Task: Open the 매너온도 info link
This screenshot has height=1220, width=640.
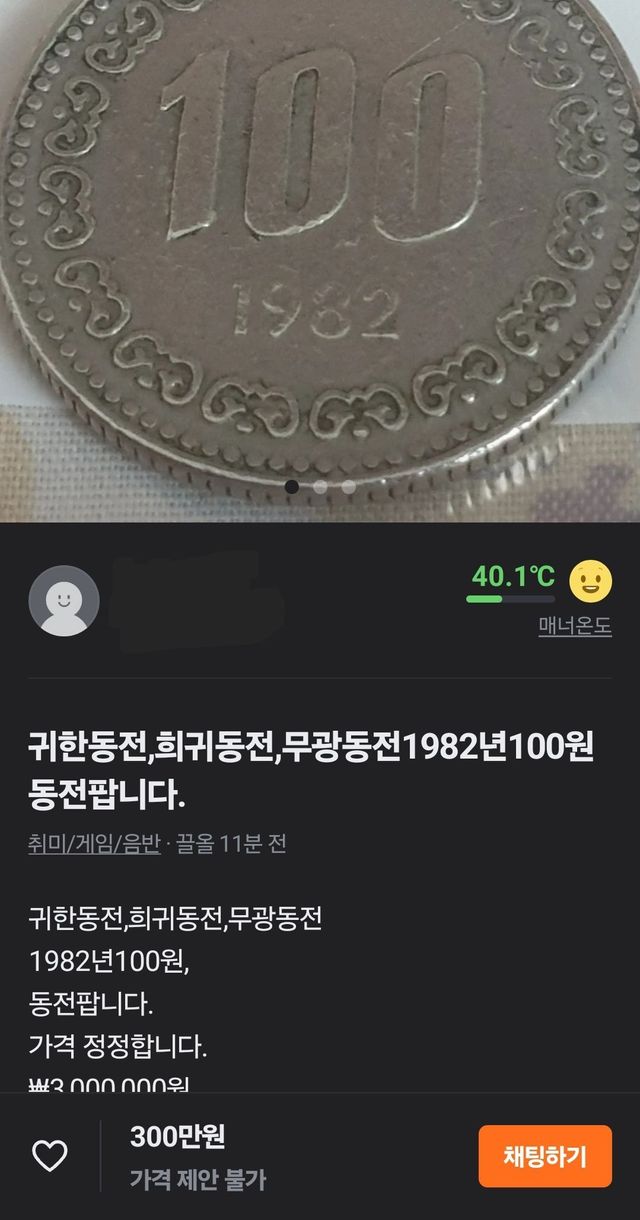Action: pyautogui.click(x=575, y=627)
